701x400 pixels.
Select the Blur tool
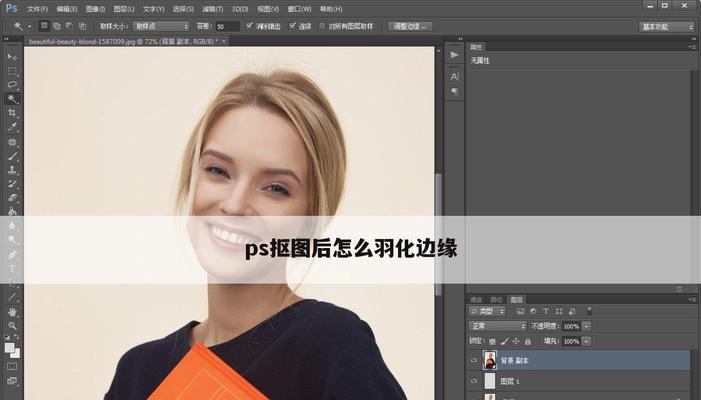coord(12,226)
